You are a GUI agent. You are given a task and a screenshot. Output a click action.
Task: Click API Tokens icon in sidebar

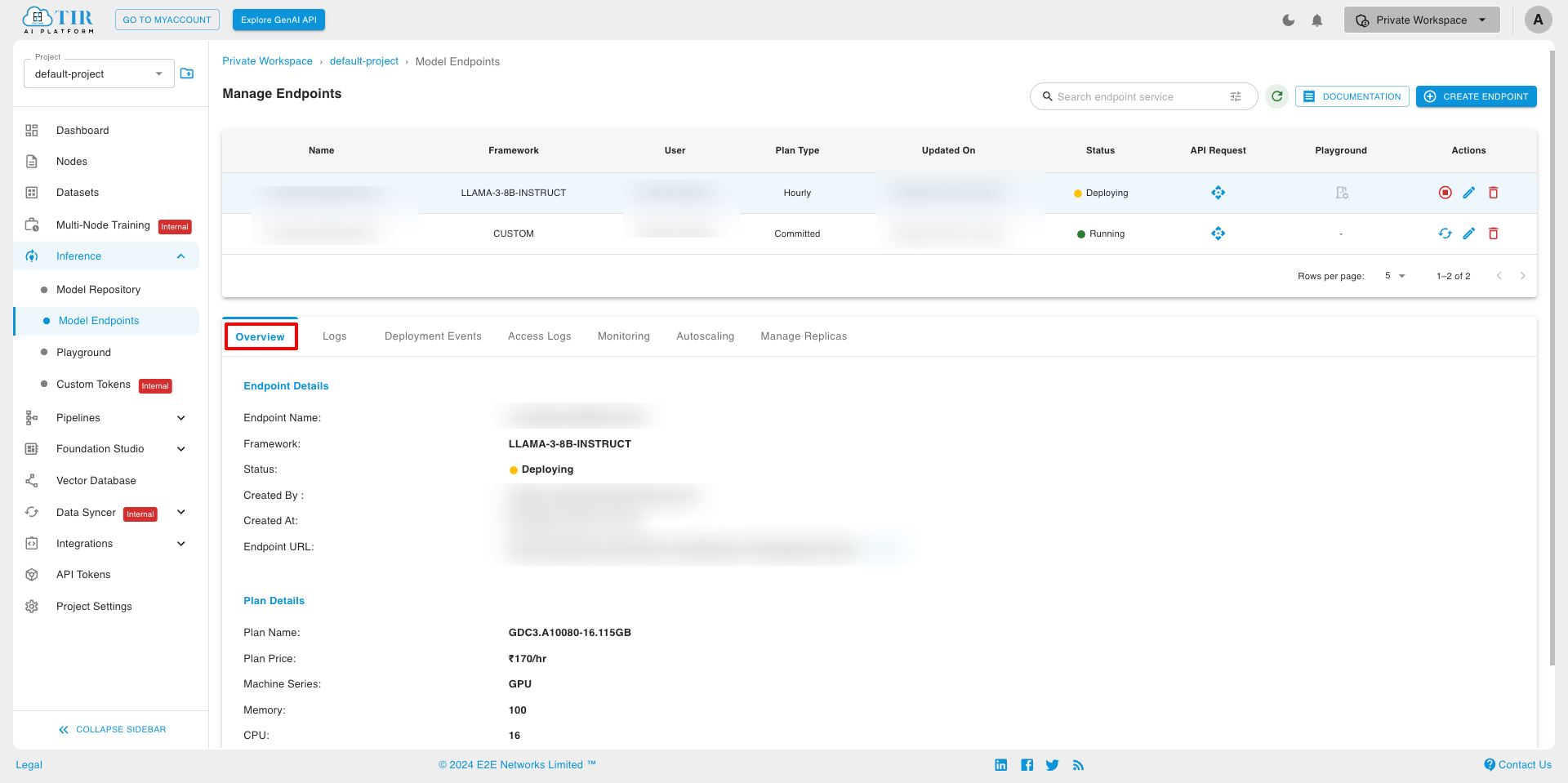32,575
